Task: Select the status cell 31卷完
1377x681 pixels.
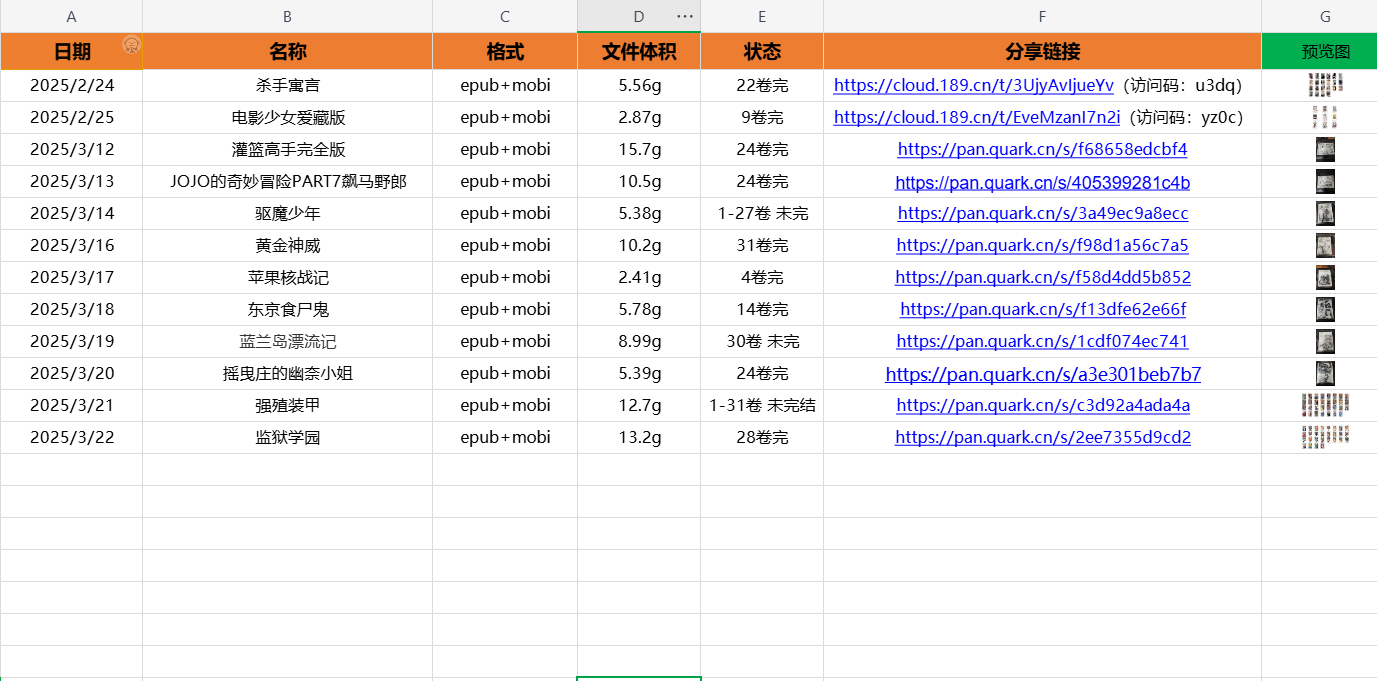Action: point(762,246)
